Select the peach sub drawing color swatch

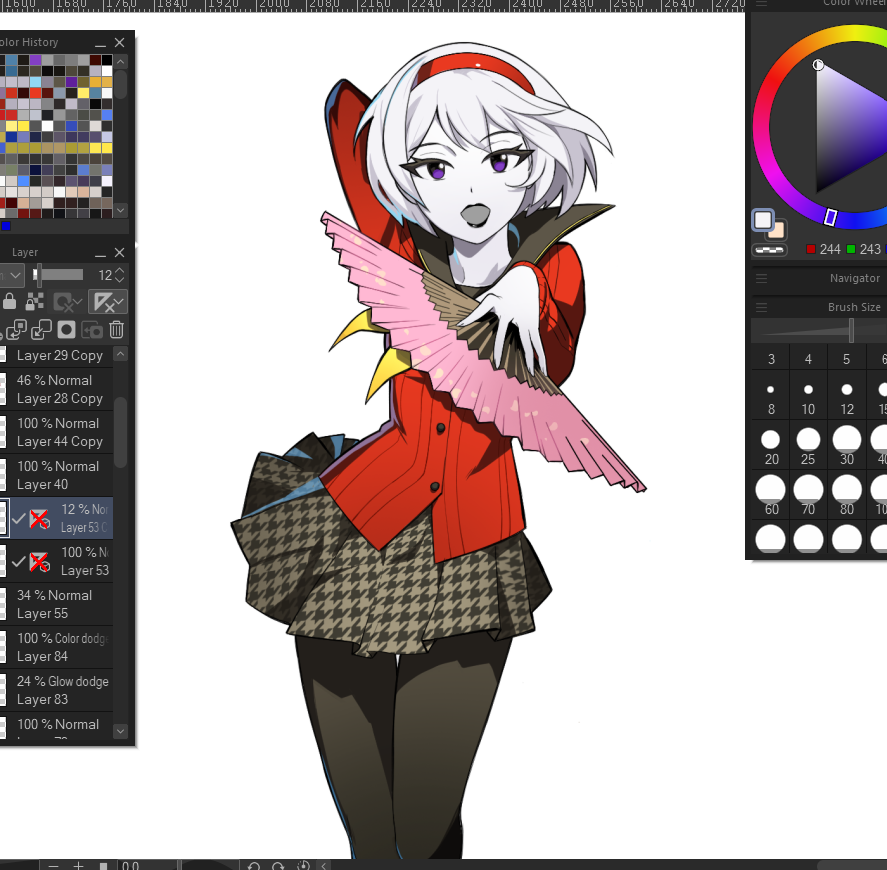tap(779, 231)
